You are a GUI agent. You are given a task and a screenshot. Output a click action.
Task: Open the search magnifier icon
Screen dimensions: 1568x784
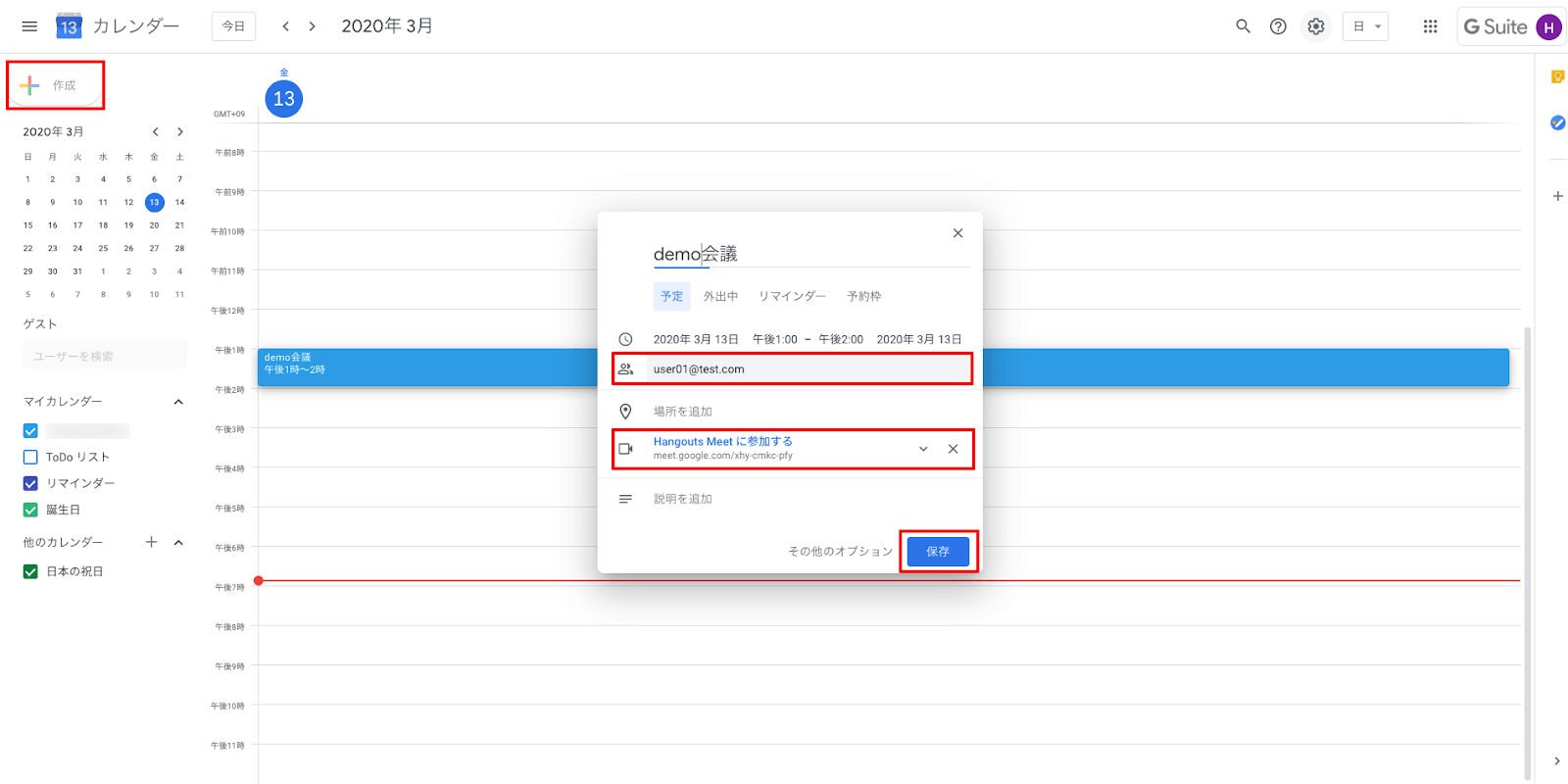pos(1243,26)
